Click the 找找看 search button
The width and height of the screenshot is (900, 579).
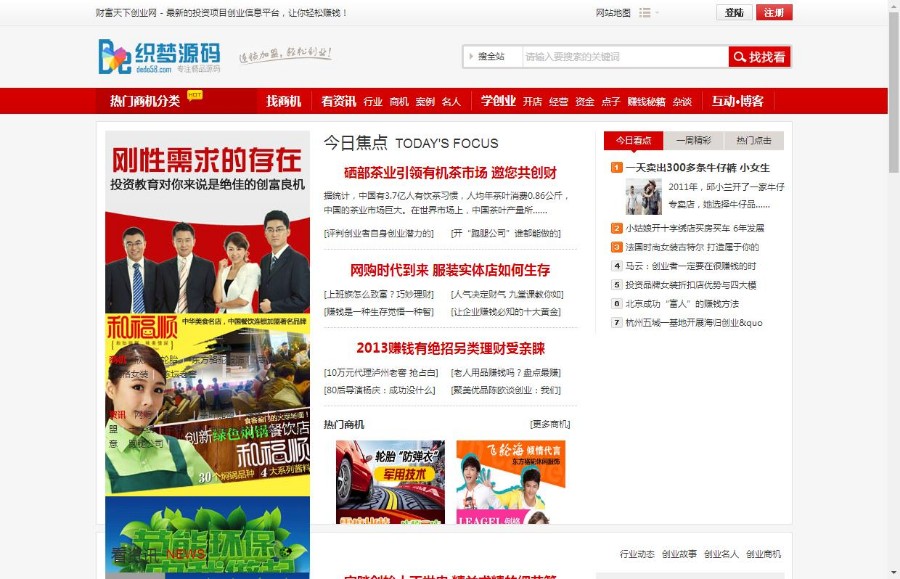coord(759,57)
